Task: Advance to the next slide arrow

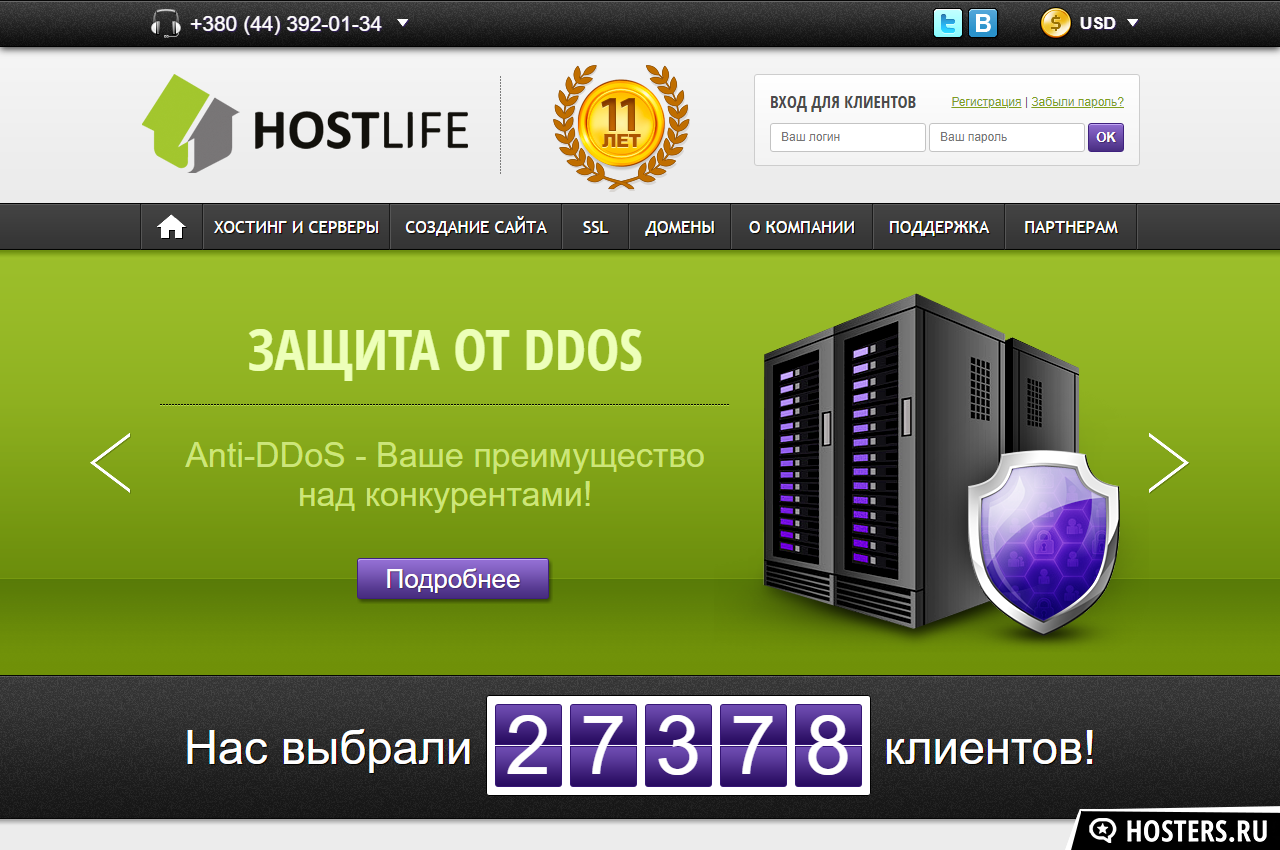Action: coord(1168,463)
